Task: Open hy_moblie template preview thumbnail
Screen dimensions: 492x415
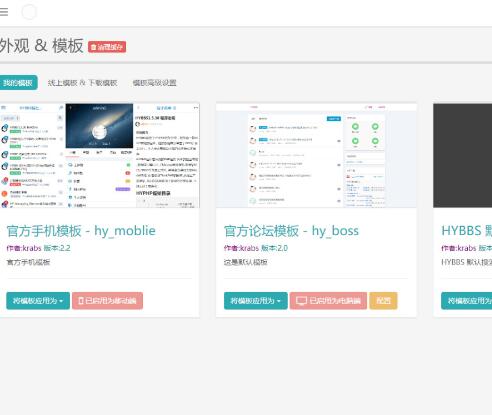Action: (x=99, y=155)
